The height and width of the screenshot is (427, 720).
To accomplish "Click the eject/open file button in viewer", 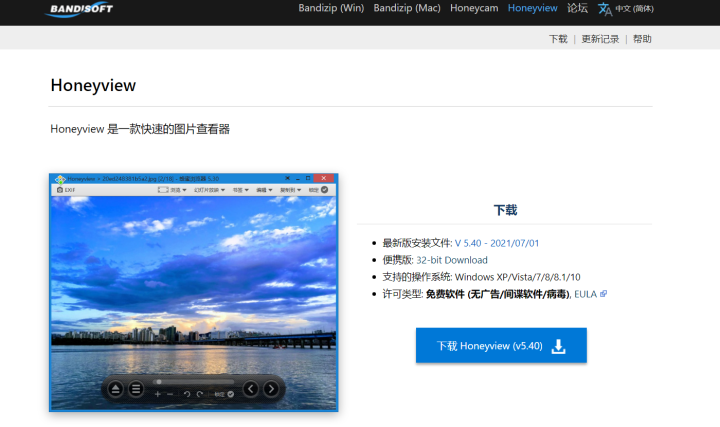I will coord(116,389).
